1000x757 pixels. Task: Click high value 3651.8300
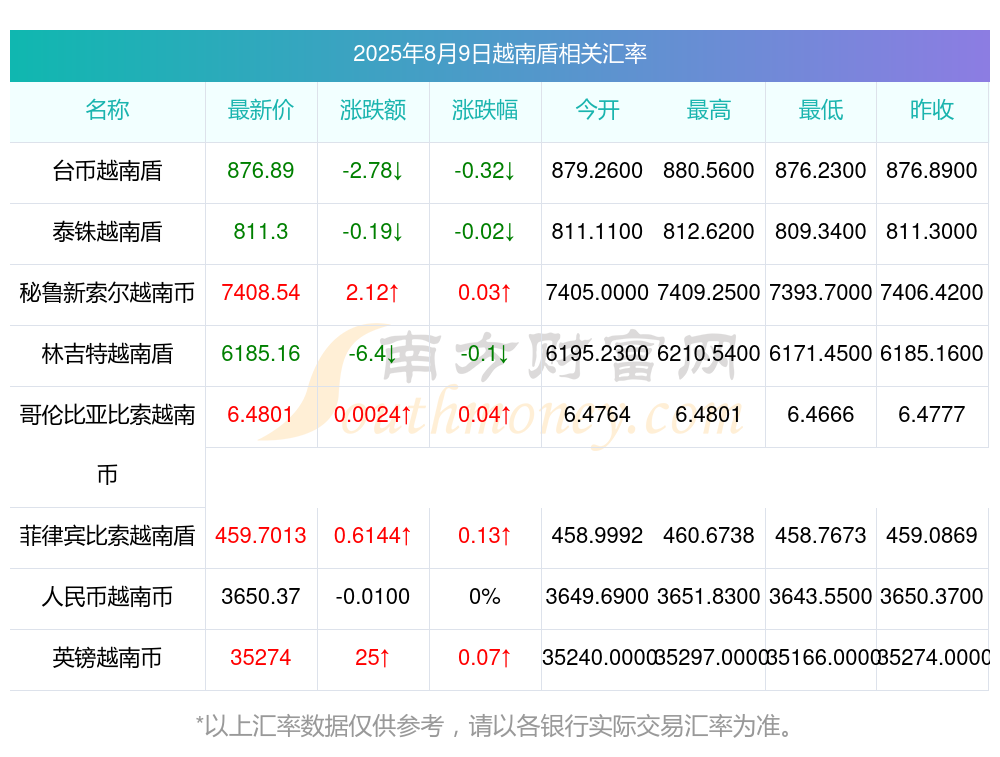[x=709, y=596]
